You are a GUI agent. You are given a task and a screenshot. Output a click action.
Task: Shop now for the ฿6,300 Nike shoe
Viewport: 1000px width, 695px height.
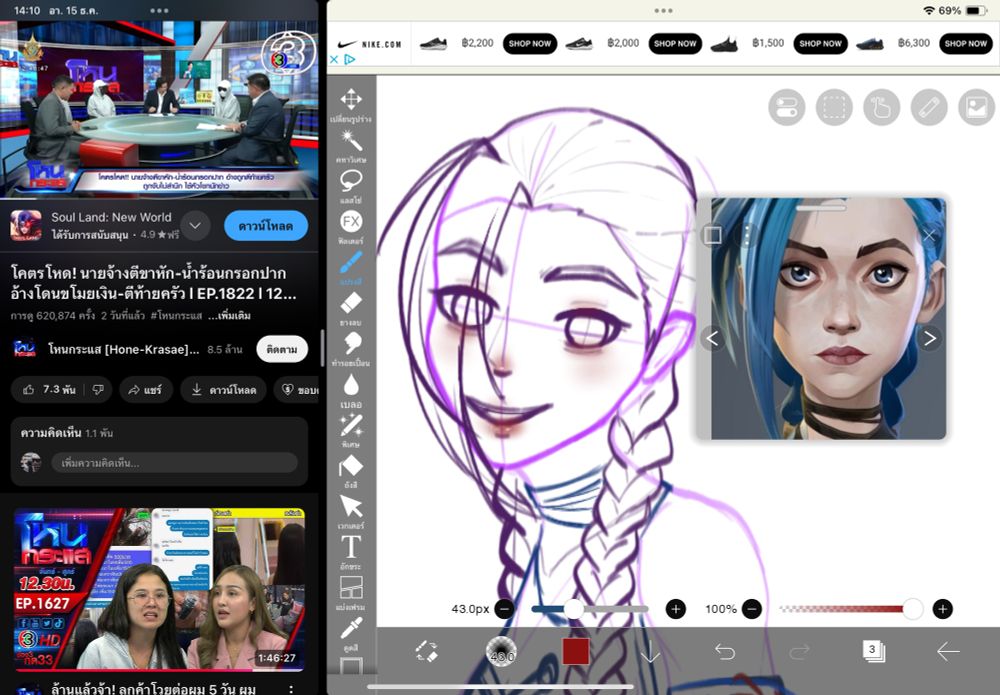coord(966,43)
